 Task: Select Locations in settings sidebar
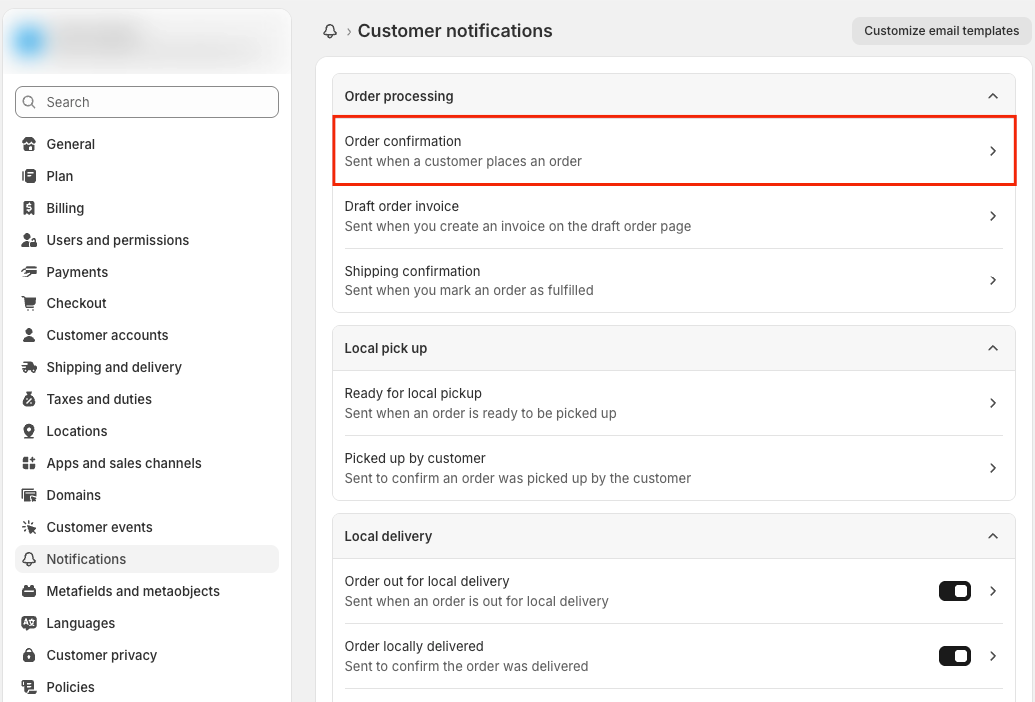[147, 431]
